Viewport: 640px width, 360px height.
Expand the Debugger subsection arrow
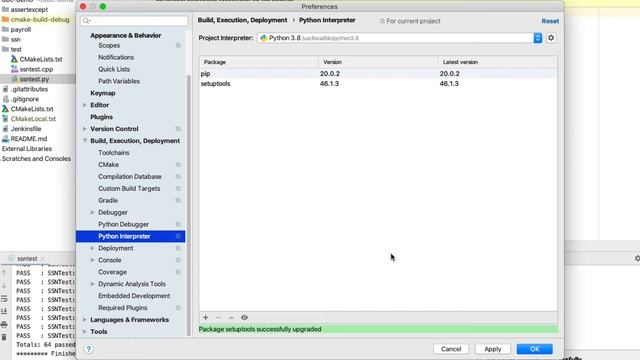pos(93,212)
